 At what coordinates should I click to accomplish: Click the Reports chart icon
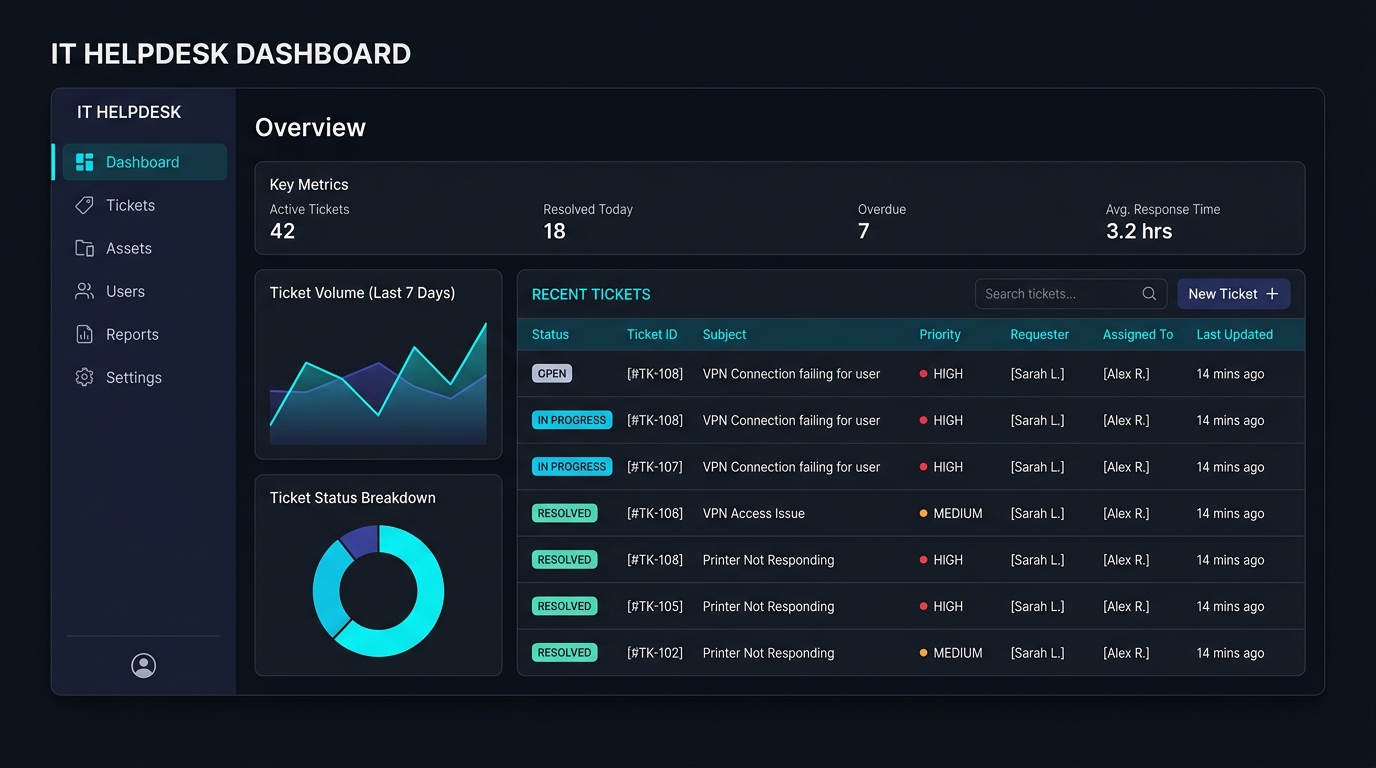[85, 334]
